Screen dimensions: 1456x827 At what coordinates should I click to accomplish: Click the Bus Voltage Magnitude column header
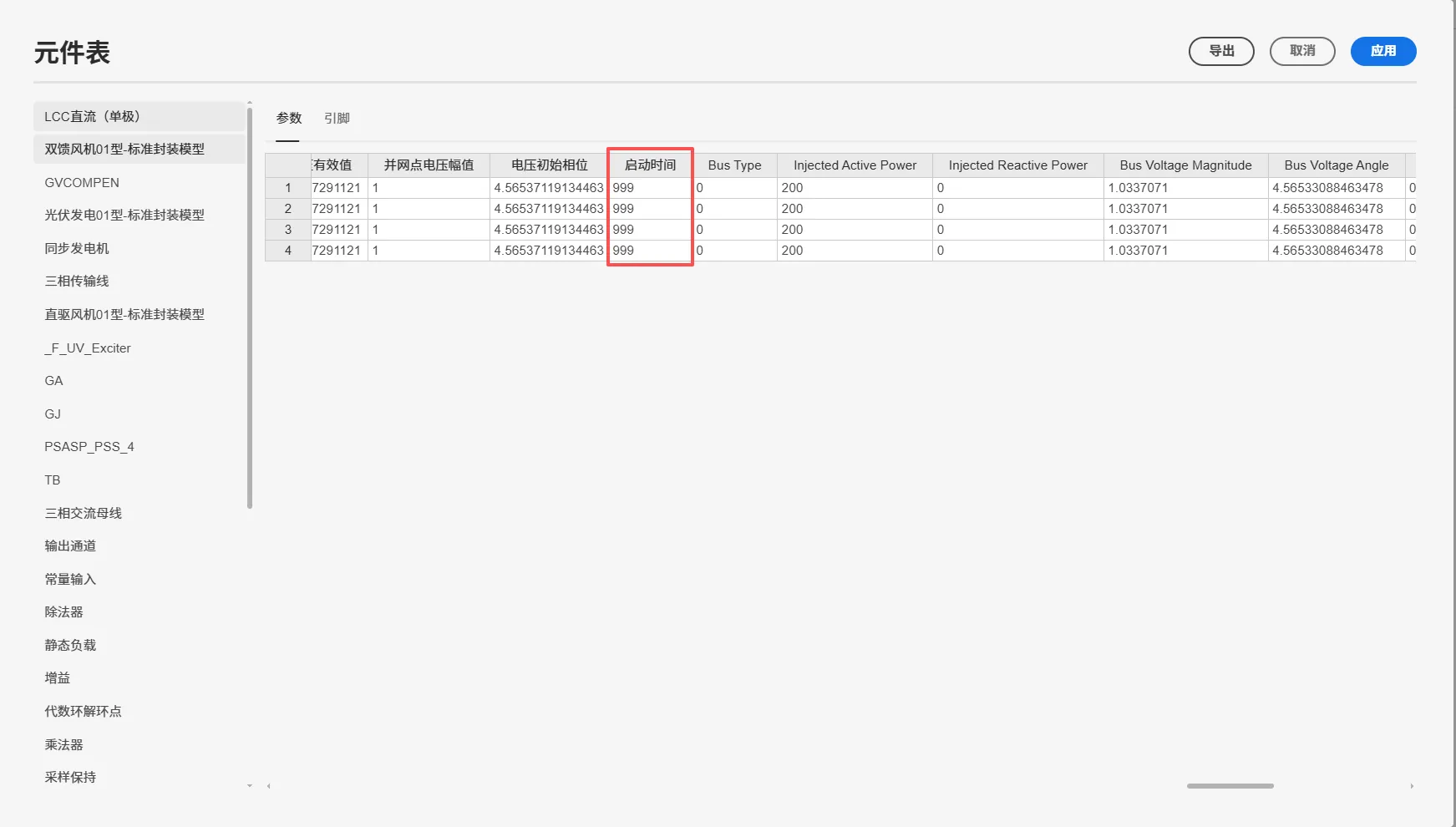tap(1185, 165)
